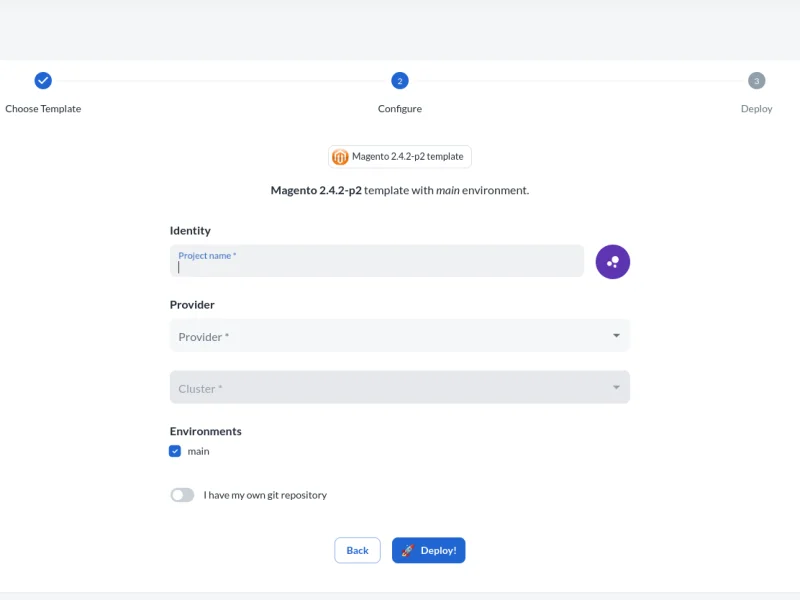This screenshot has height=600, width=800.
Task: Click the 'template with main environment' description
Action: [399, 190]
